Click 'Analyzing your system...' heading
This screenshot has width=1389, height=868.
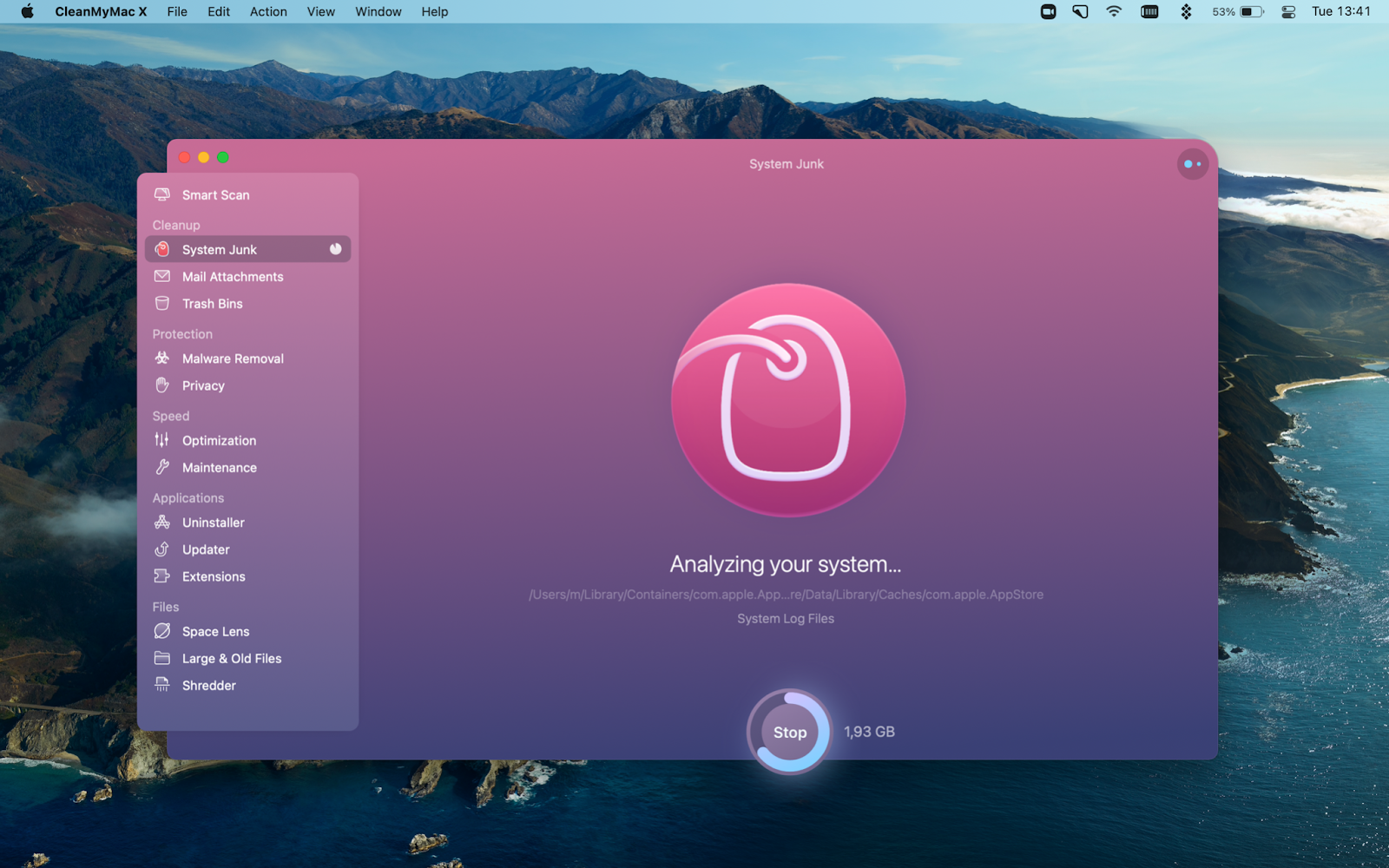(x=786, y=564)
